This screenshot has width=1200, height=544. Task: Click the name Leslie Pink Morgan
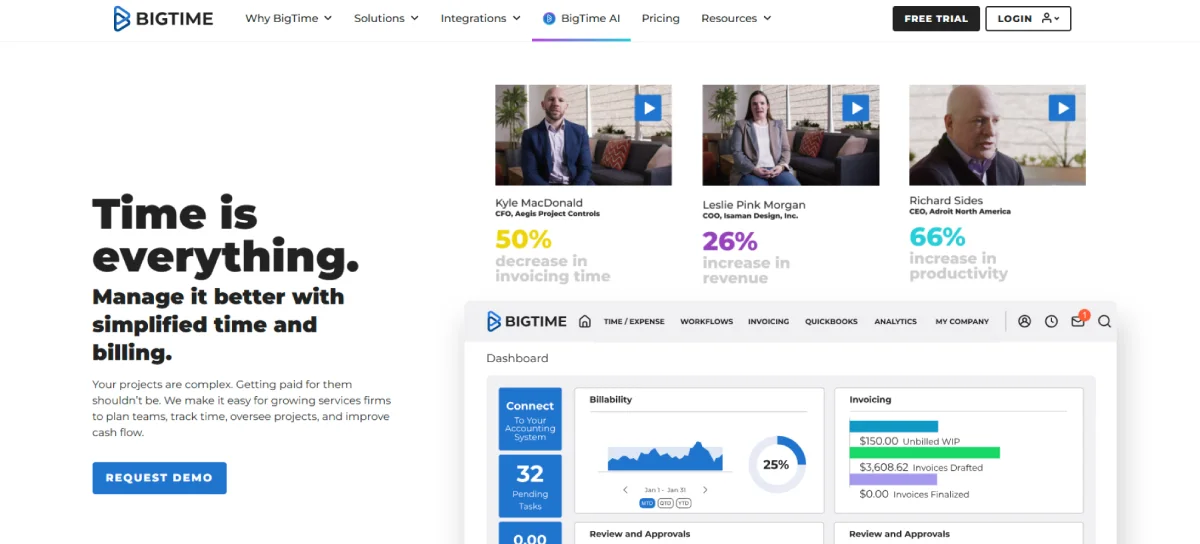[x=754, y=205]
